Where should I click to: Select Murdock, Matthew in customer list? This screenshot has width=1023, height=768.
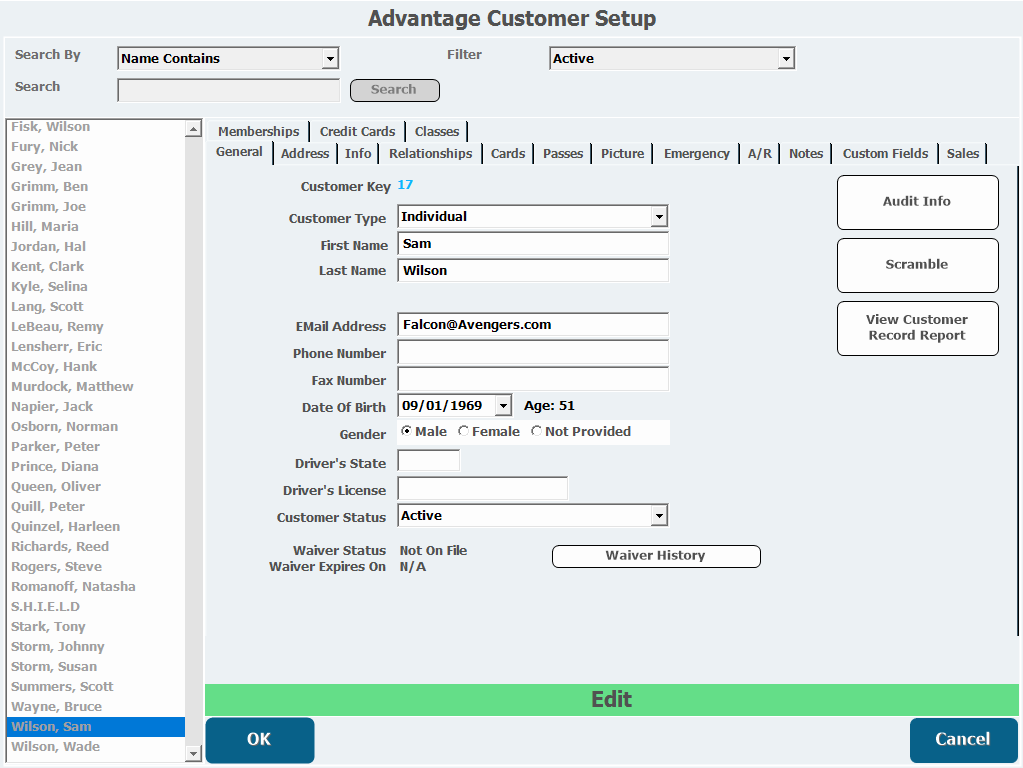click(x=95, y=387)
